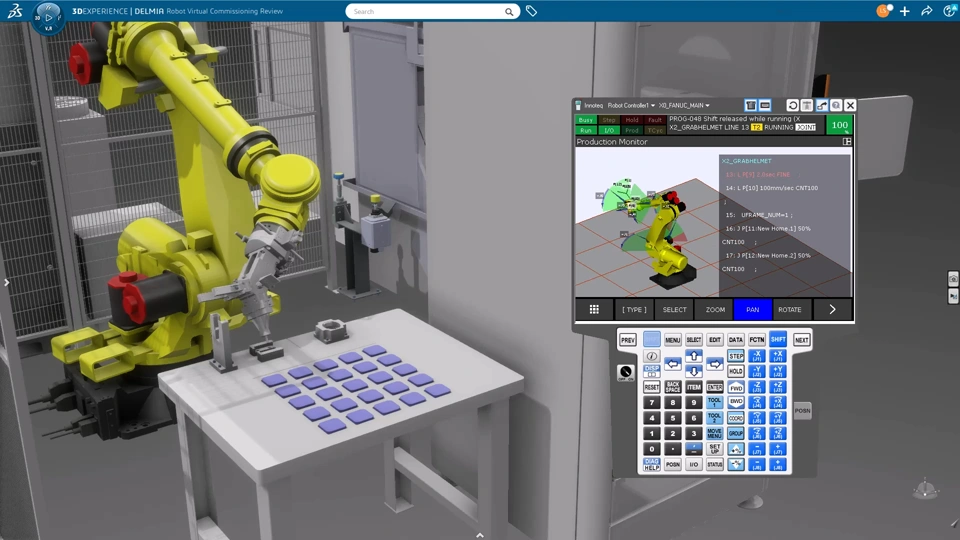Viewport: 960px width, 540px height.
Task: Click the Fault status indicator
Action: tap(655, 120)
